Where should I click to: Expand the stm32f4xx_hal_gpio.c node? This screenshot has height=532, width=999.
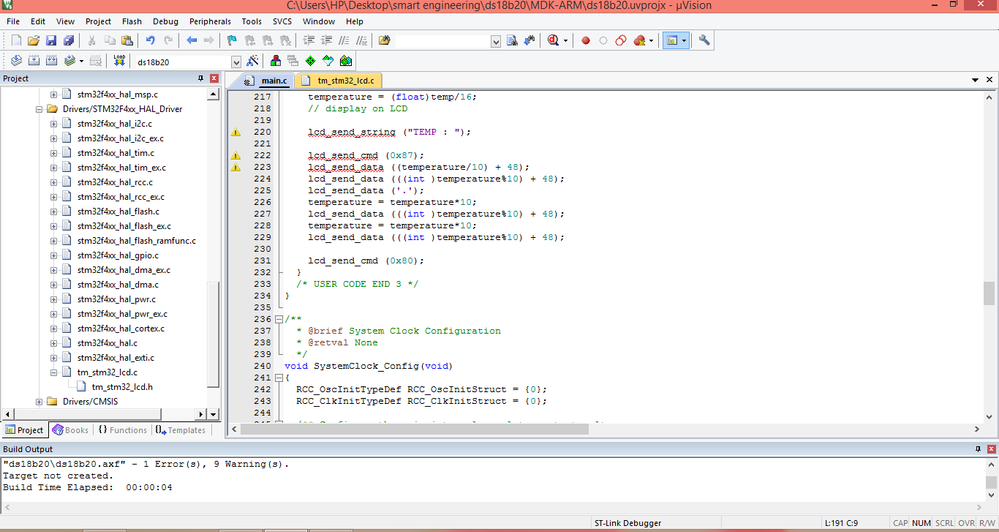pyautogui.click(x=54, y=255)
